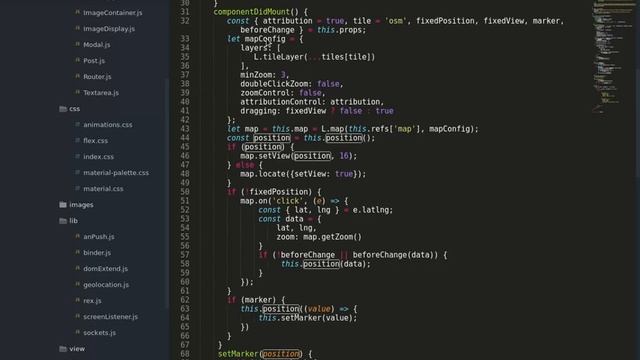Click the css folder icon
This screenshot has width=640, height=360.
[63, 109]
